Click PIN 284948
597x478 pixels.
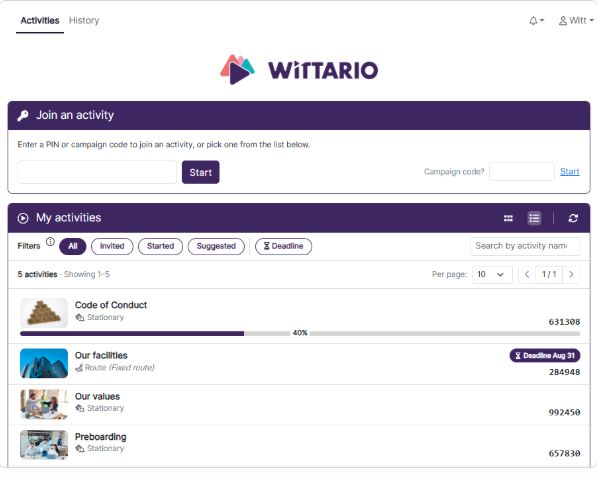pos(564,372)
